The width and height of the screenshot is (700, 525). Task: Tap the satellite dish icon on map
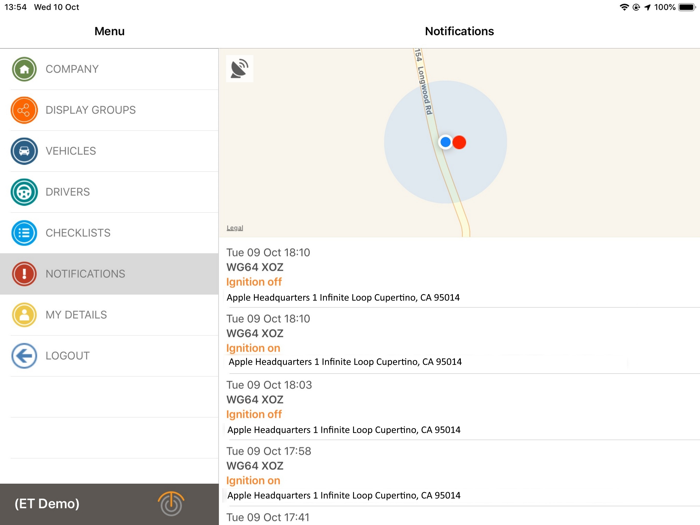[240, 69]
